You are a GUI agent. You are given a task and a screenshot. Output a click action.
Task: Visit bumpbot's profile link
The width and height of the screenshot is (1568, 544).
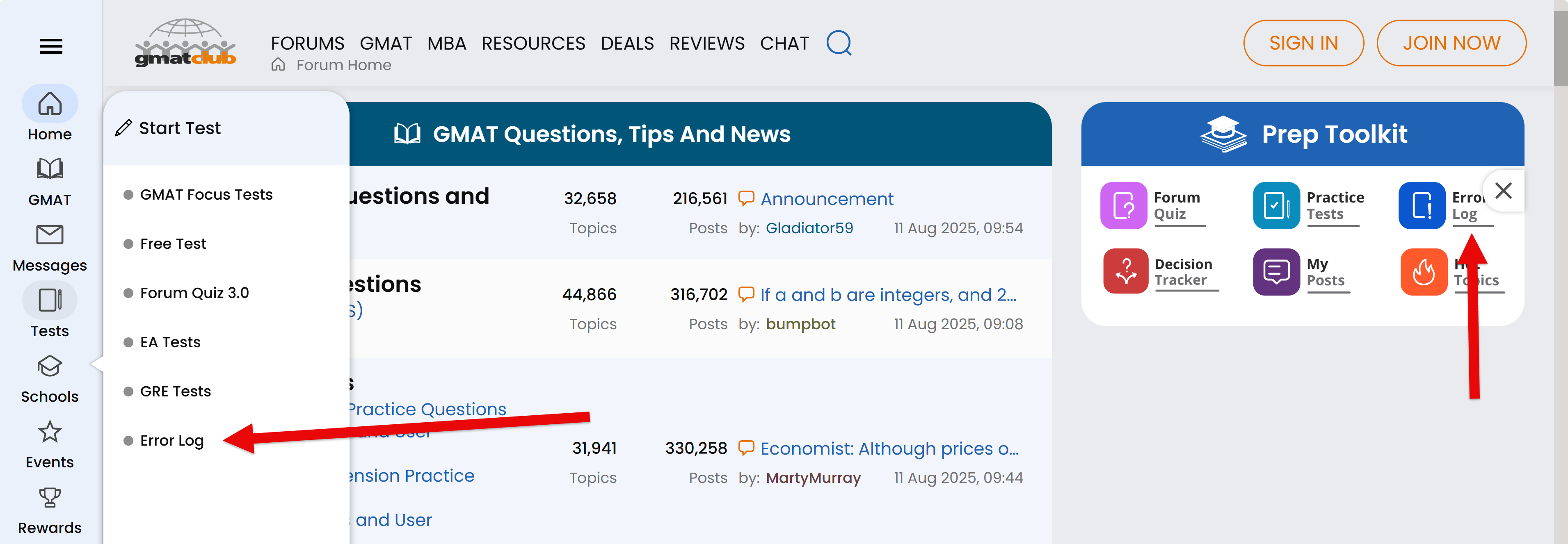[x=800, y=324]
